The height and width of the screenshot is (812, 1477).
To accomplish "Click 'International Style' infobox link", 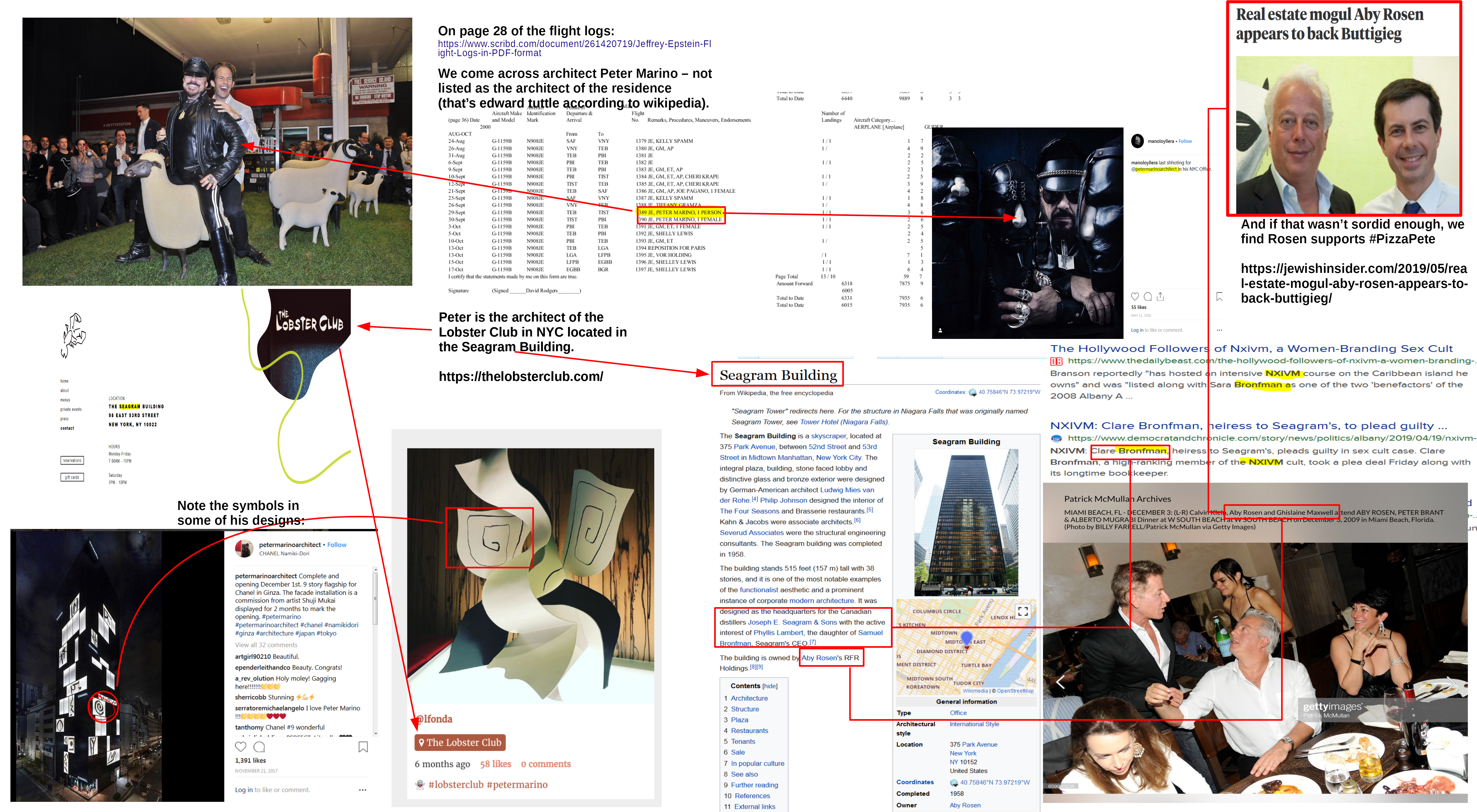I will tap(974, 724).
